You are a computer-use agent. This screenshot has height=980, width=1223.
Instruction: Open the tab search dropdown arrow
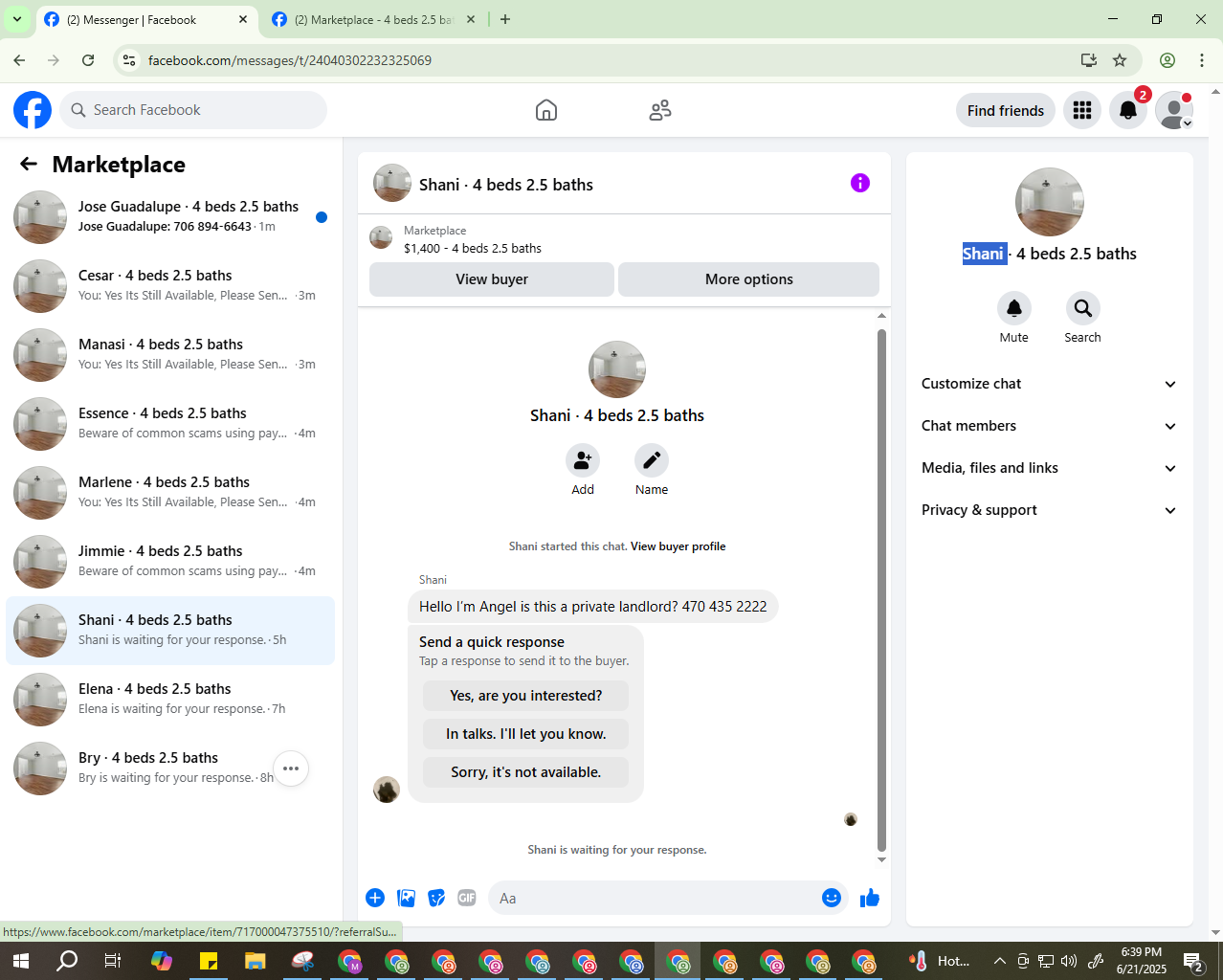tap(16, 19)
